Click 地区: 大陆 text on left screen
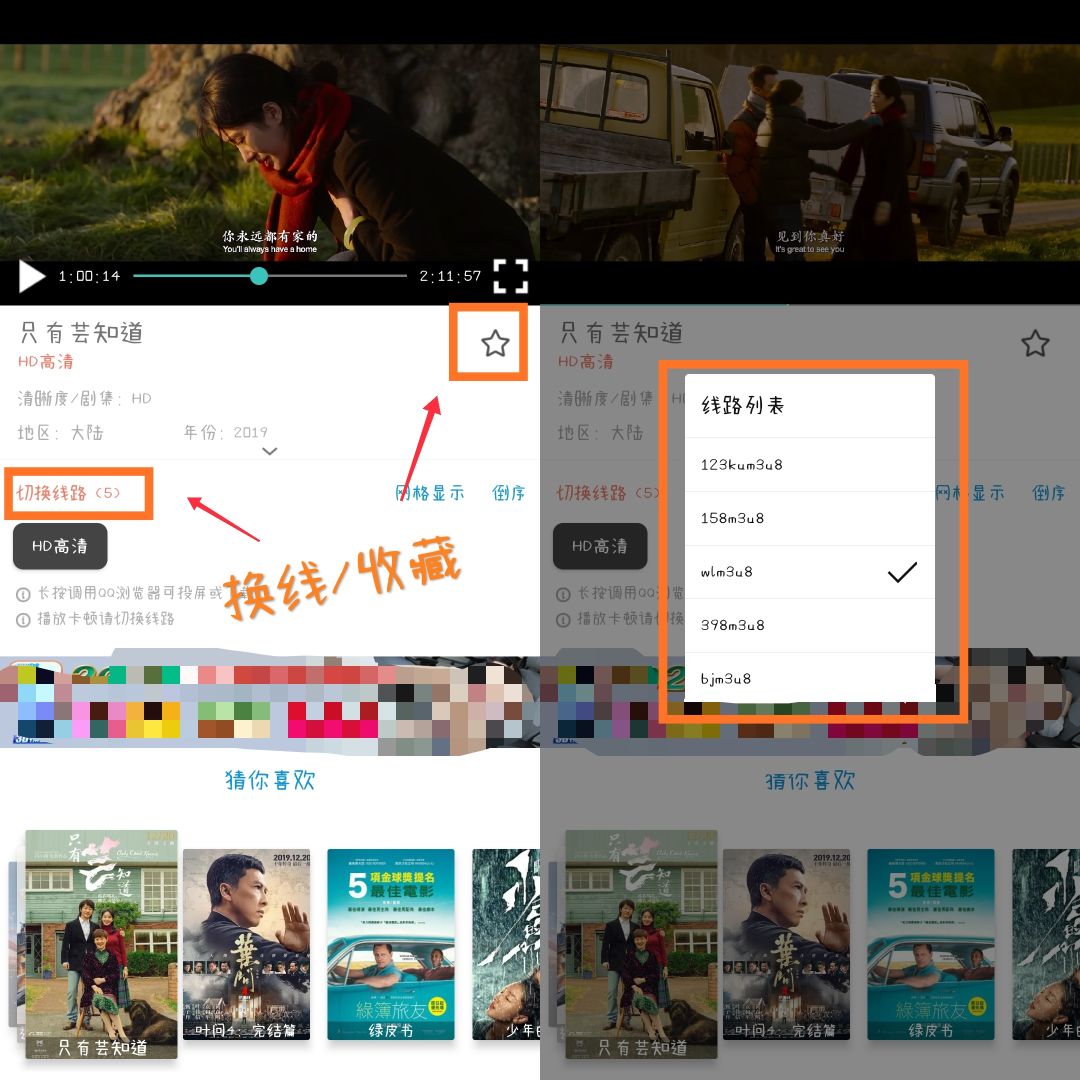Image resolution: width=1080 pixels, height=1080 pixels. [x=61, y=433]
